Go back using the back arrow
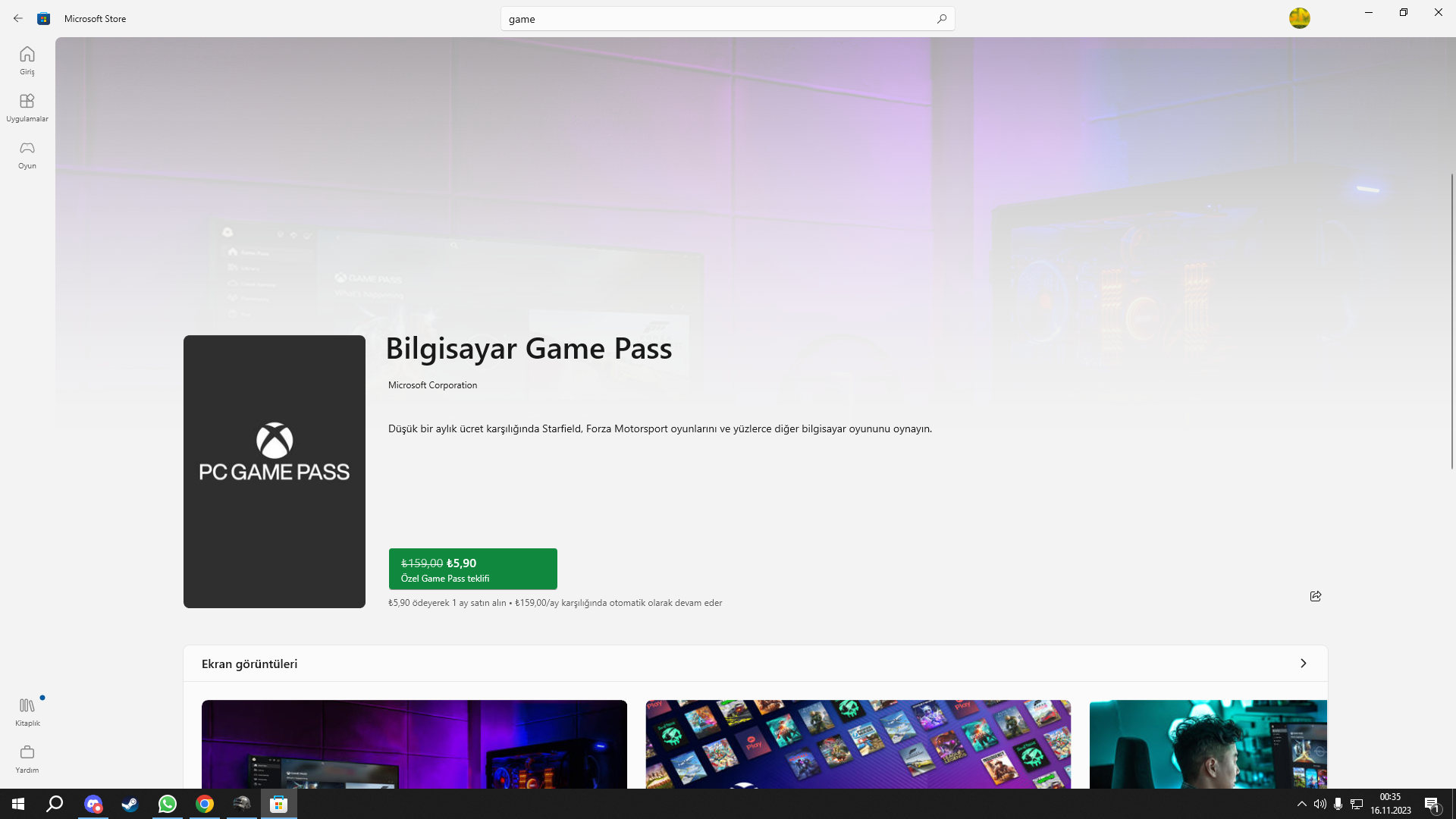 (18, 18)
